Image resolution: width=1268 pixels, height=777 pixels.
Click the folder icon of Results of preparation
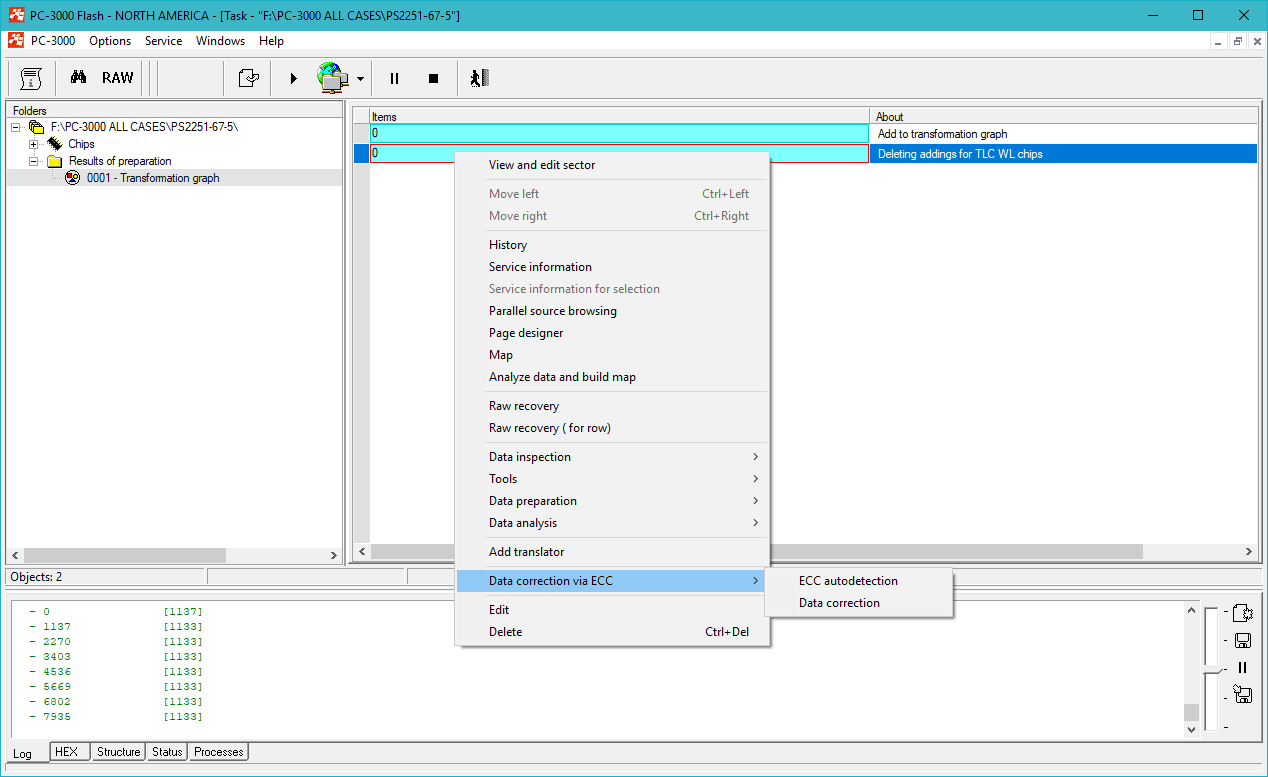point(55,161)
